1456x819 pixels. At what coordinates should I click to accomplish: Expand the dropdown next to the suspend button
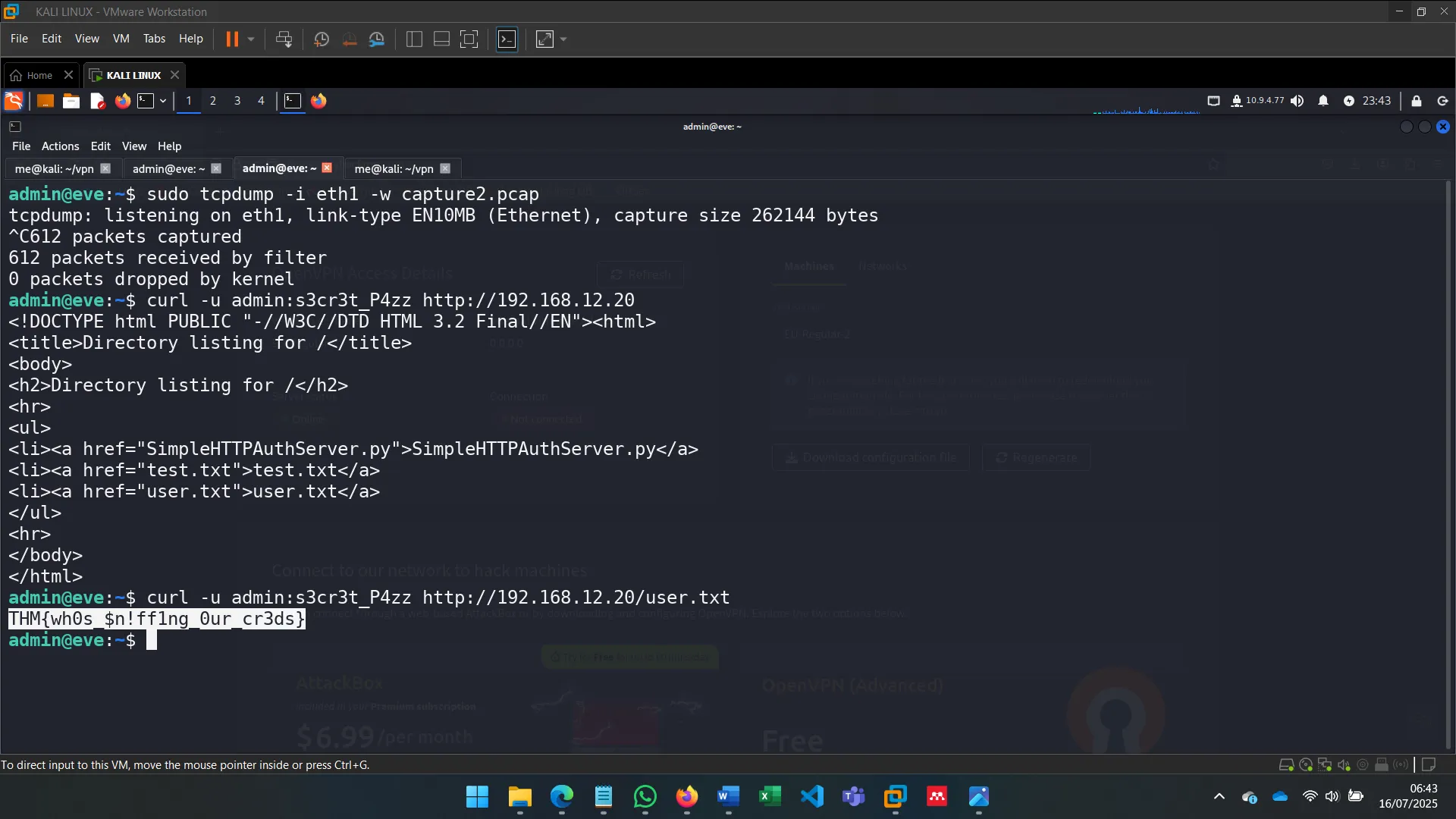click(x=249, y=39)
